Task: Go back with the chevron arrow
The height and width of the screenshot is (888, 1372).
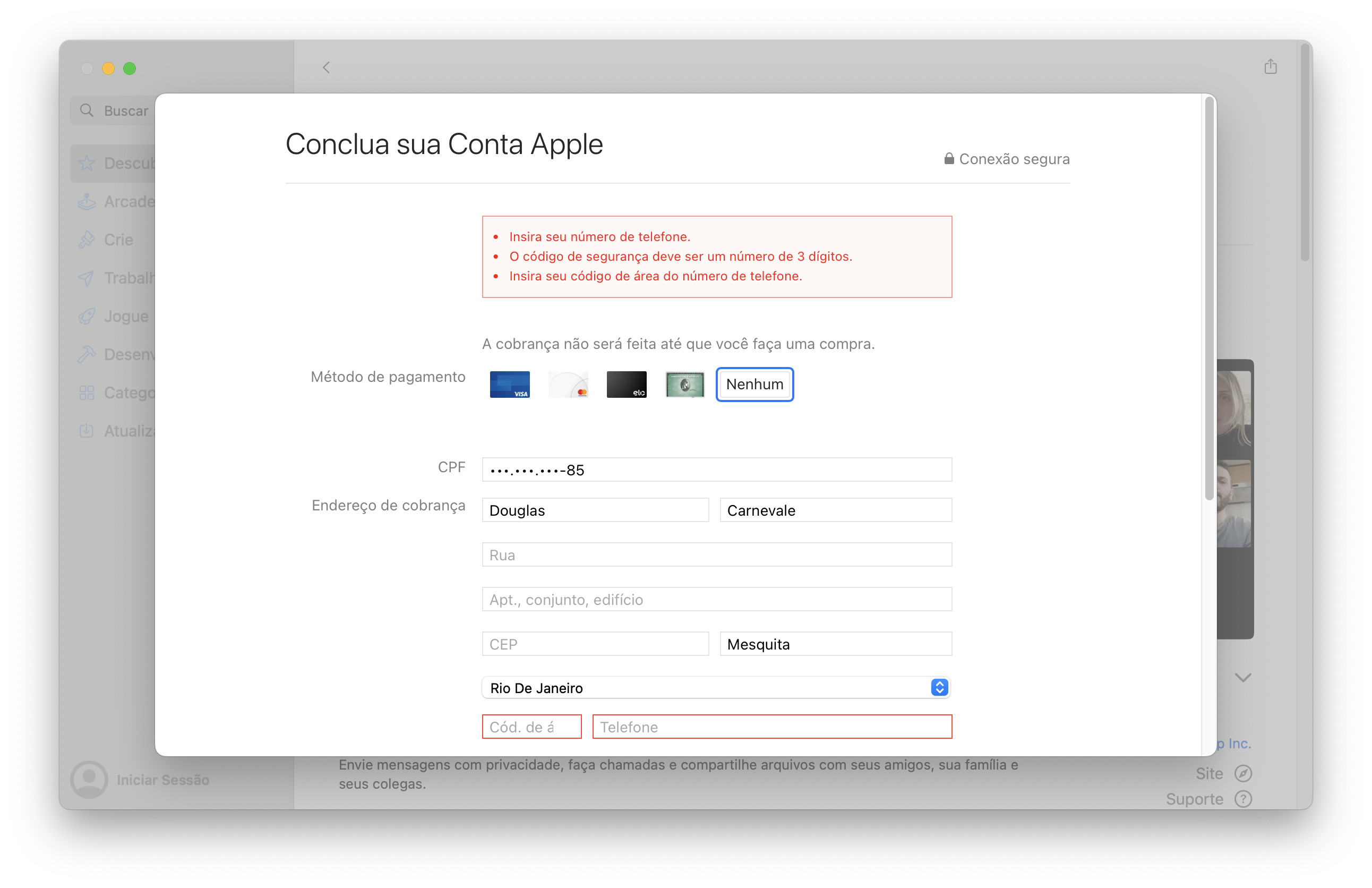Action: pyautogui.click(x=327, y=67)
